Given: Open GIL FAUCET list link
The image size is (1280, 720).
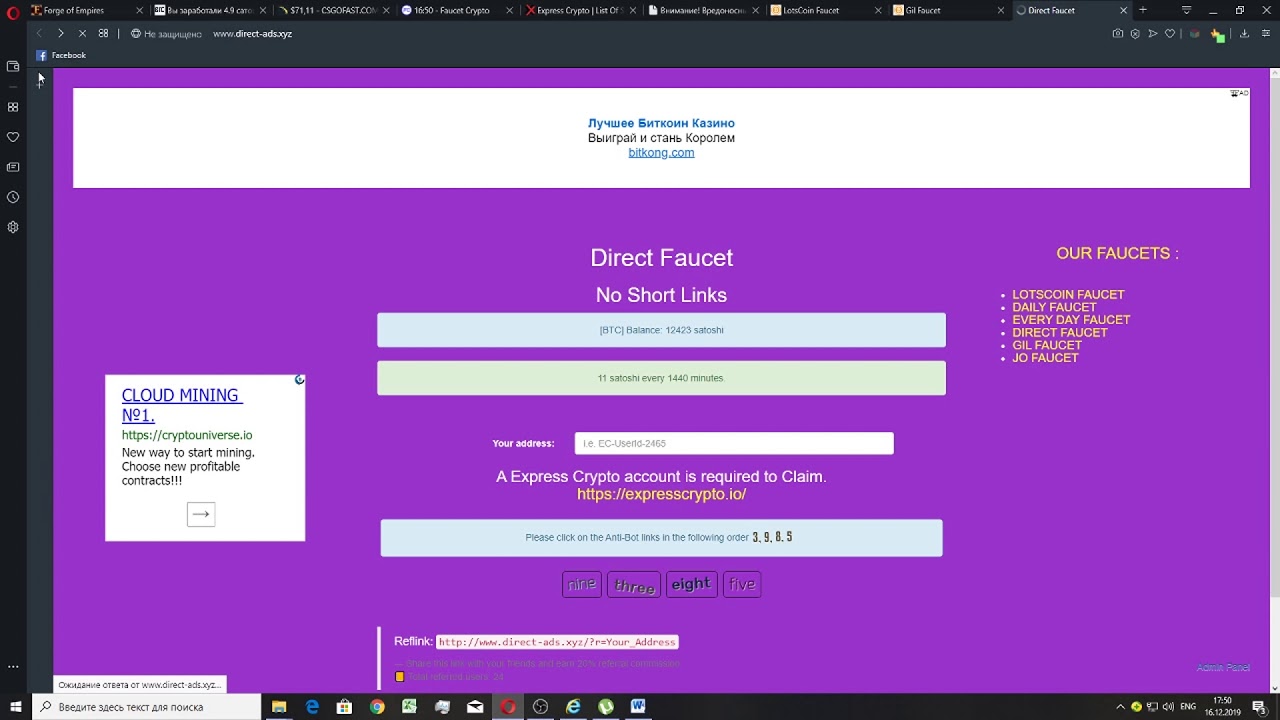Looking at the screenshot, I should tap(1047, 345).
